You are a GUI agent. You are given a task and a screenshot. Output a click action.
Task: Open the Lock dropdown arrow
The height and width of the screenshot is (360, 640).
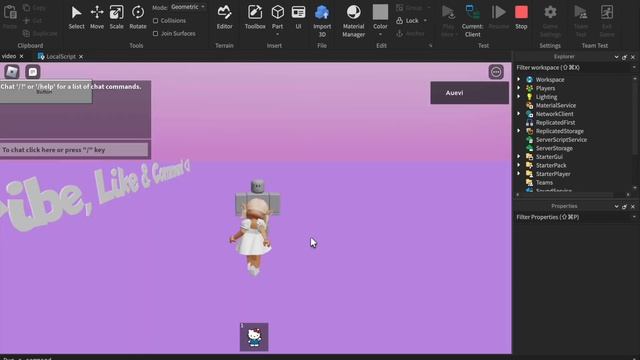click(425, 20)
